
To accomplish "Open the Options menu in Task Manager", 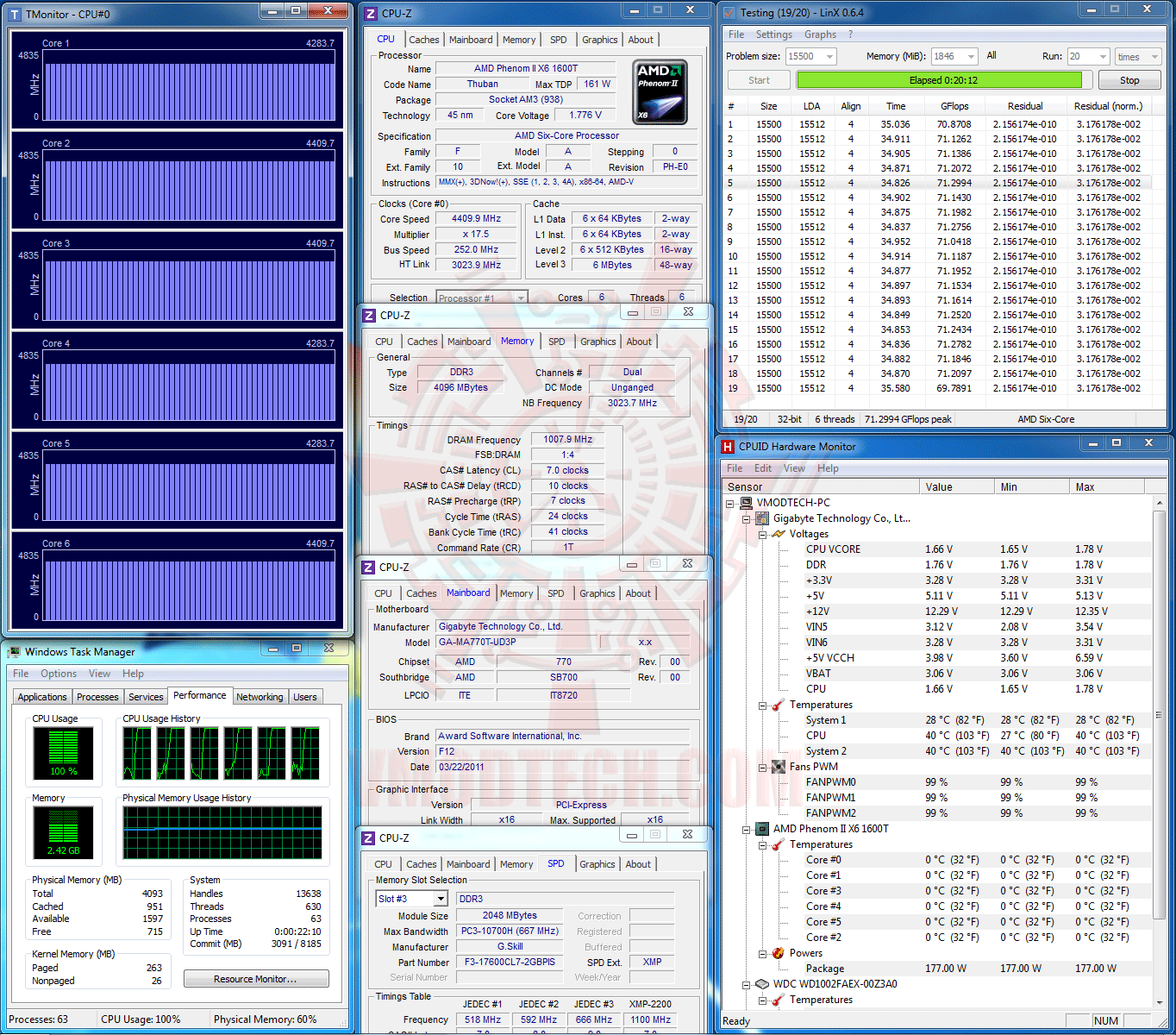I will point(59,674).
